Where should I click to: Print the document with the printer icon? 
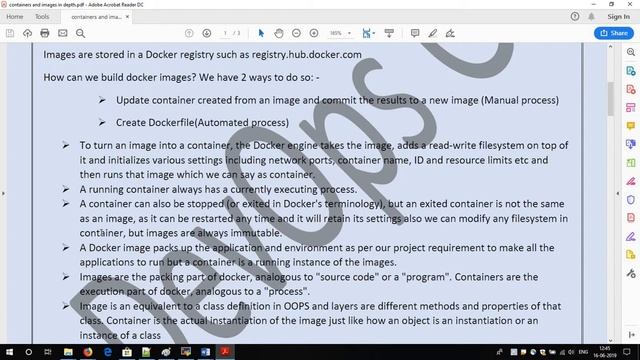(45, 33)
